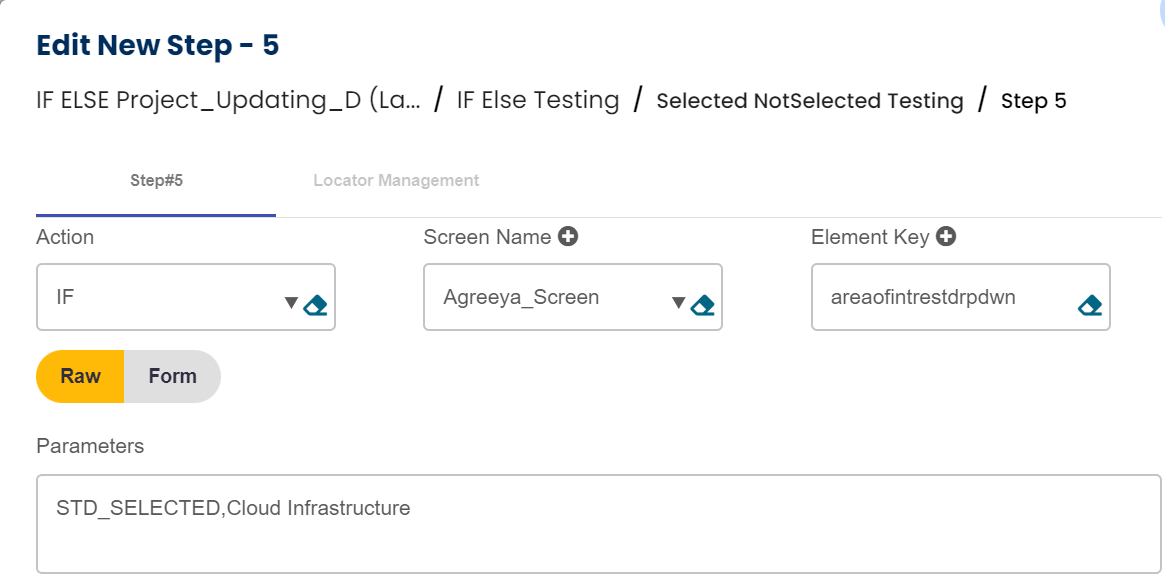Open Selected NotSelected Testing breadcrumb
This screenshot has width=1165, height=579.
(x=809, y=101)
